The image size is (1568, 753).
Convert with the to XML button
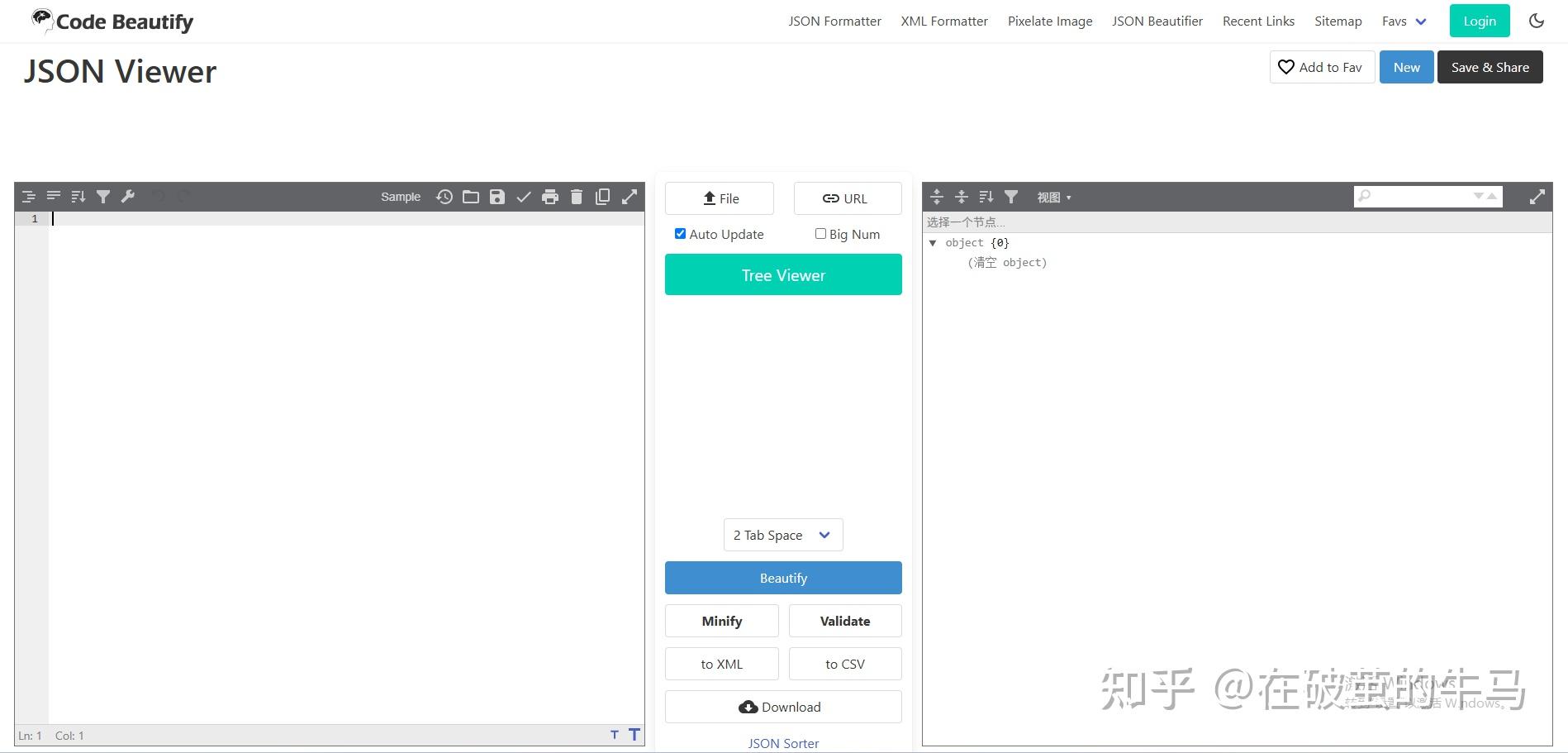[722, 664]
